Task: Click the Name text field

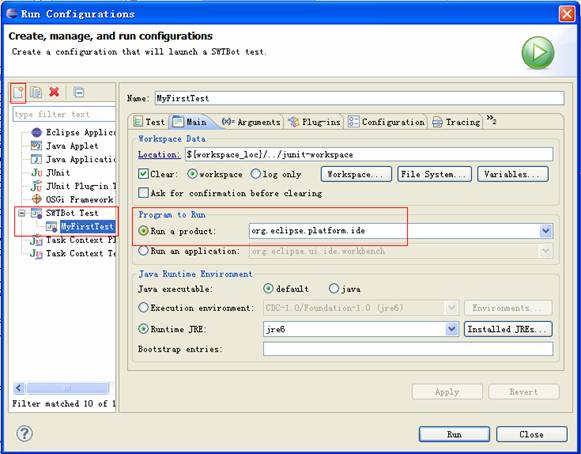Action: pos(359,98)
